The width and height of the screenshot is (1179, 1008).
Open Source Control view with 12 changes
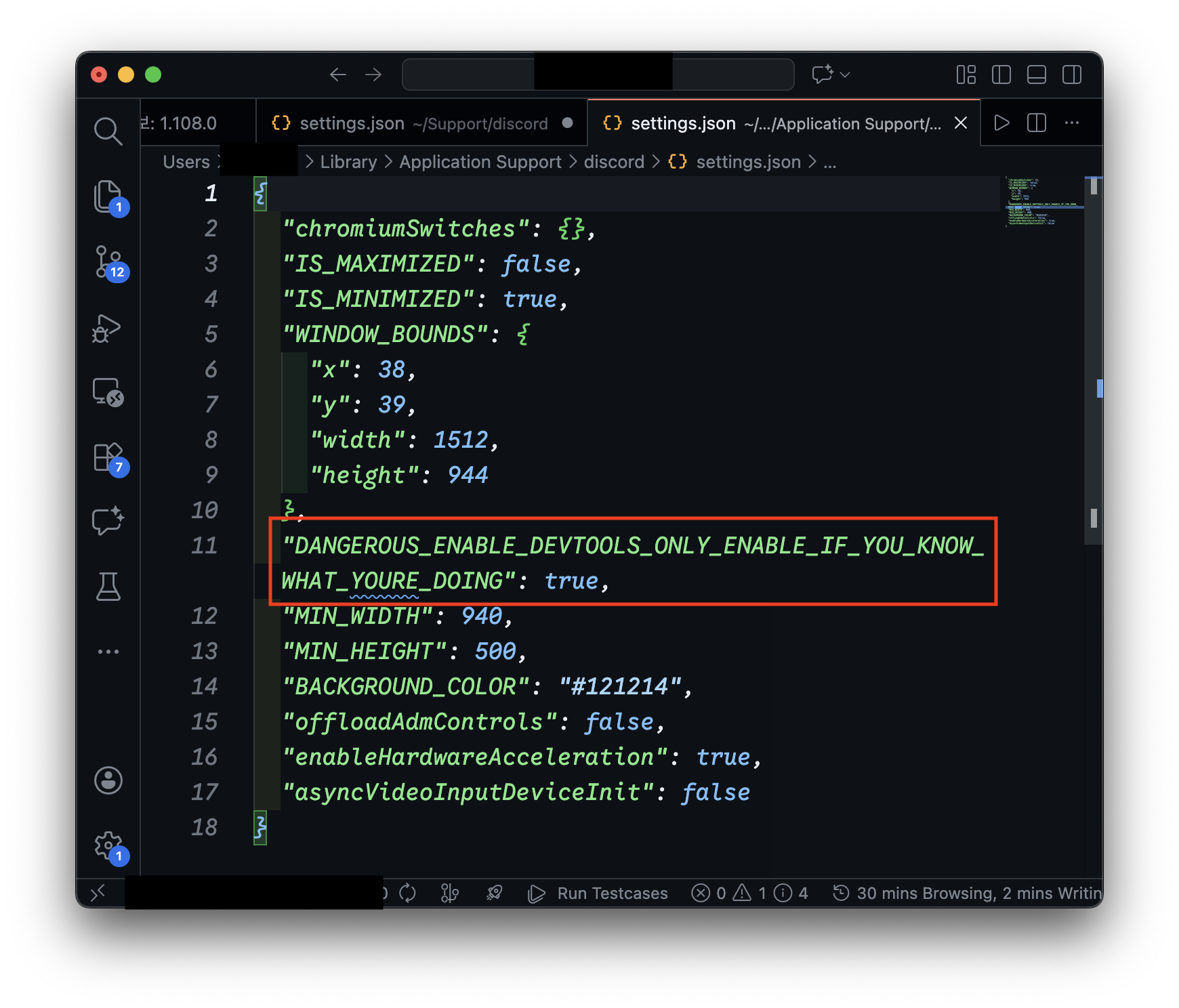[x=108, y=262]
